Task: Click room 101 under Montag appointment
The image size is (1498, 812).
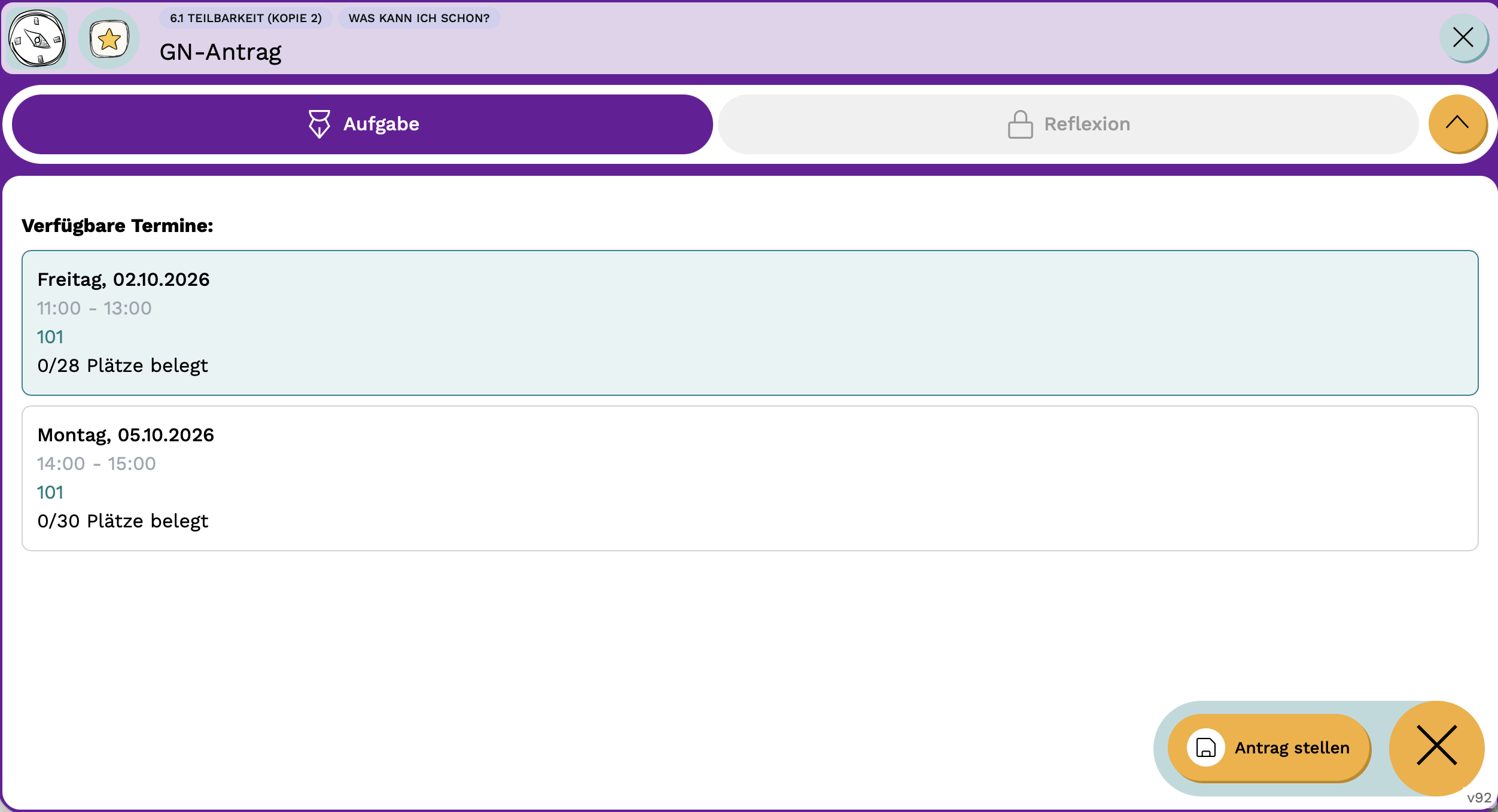Action: [50, 492]
